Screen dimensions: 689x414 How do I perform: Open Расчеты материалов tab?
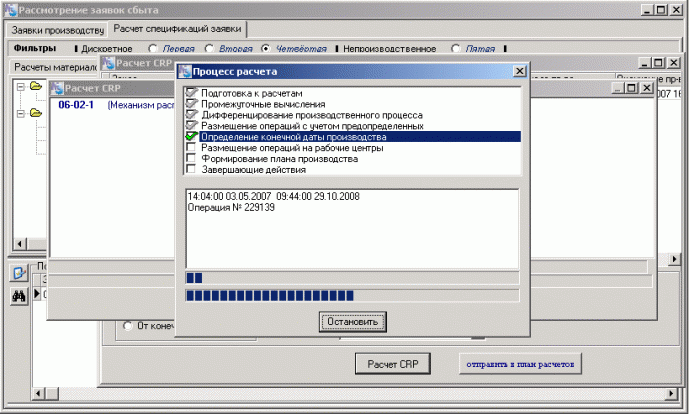click(x=55, y=67)
